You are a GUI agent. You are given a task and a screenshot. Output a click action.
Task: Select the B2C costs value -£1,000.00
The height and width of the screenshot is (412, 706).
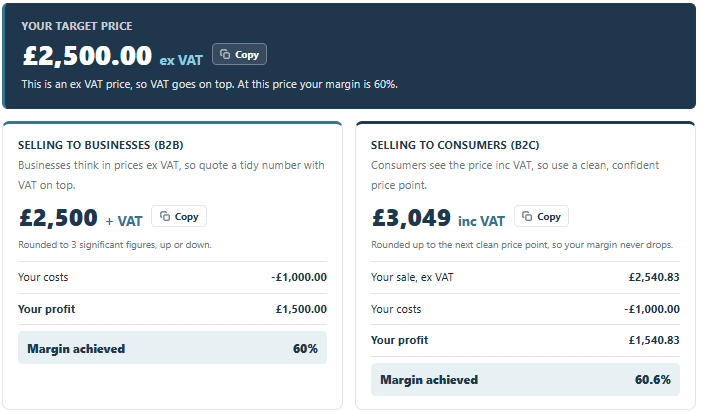pos(652,309)
